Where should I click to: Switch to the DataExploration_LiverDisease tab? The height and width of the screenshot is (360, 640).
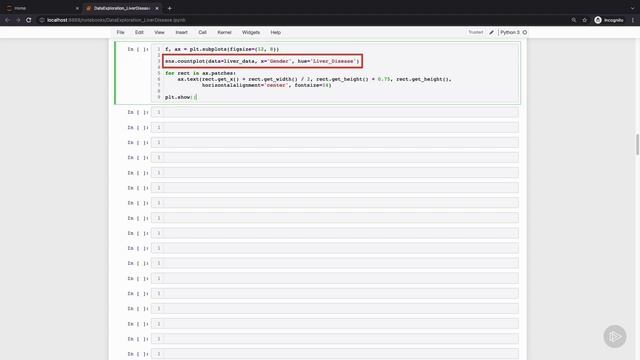pos(122,8)
